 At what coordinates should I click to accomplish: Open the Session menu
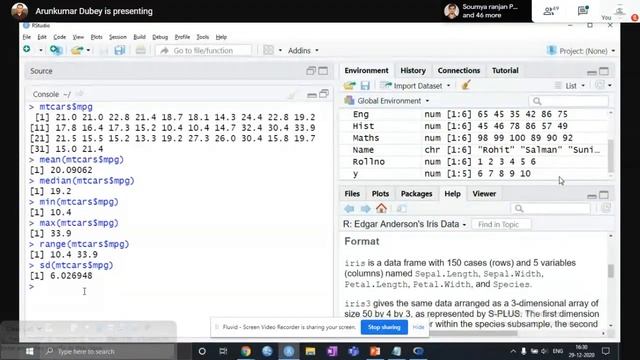118,37
